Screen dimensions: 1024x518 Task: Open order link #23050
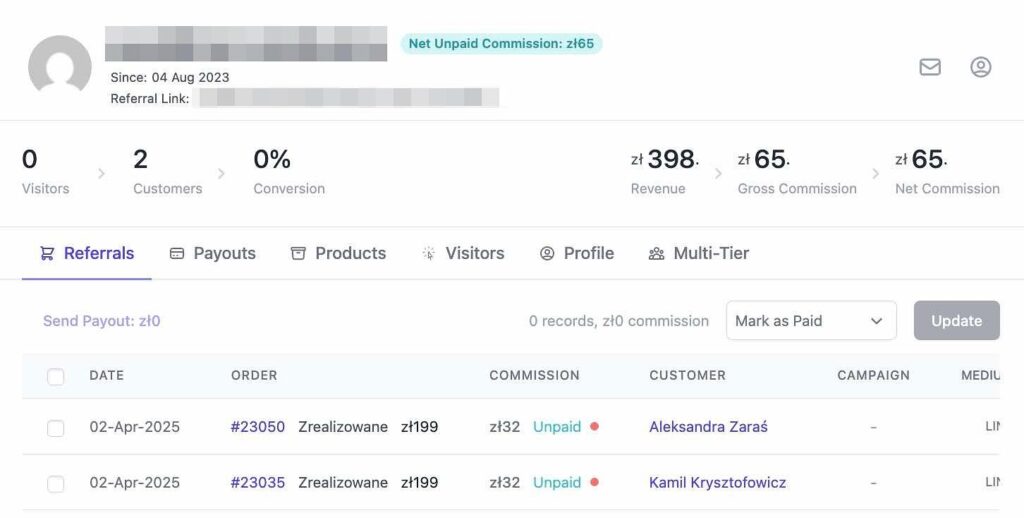click(x=258, y=427)
